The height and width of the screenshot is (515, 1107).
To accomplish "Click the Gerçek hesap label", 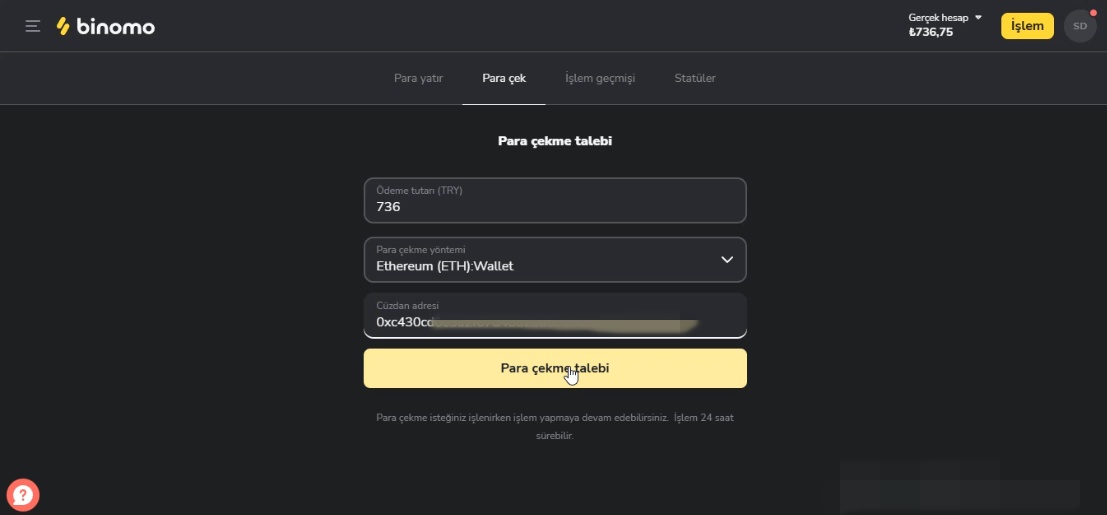I will [x=938, y=17].
